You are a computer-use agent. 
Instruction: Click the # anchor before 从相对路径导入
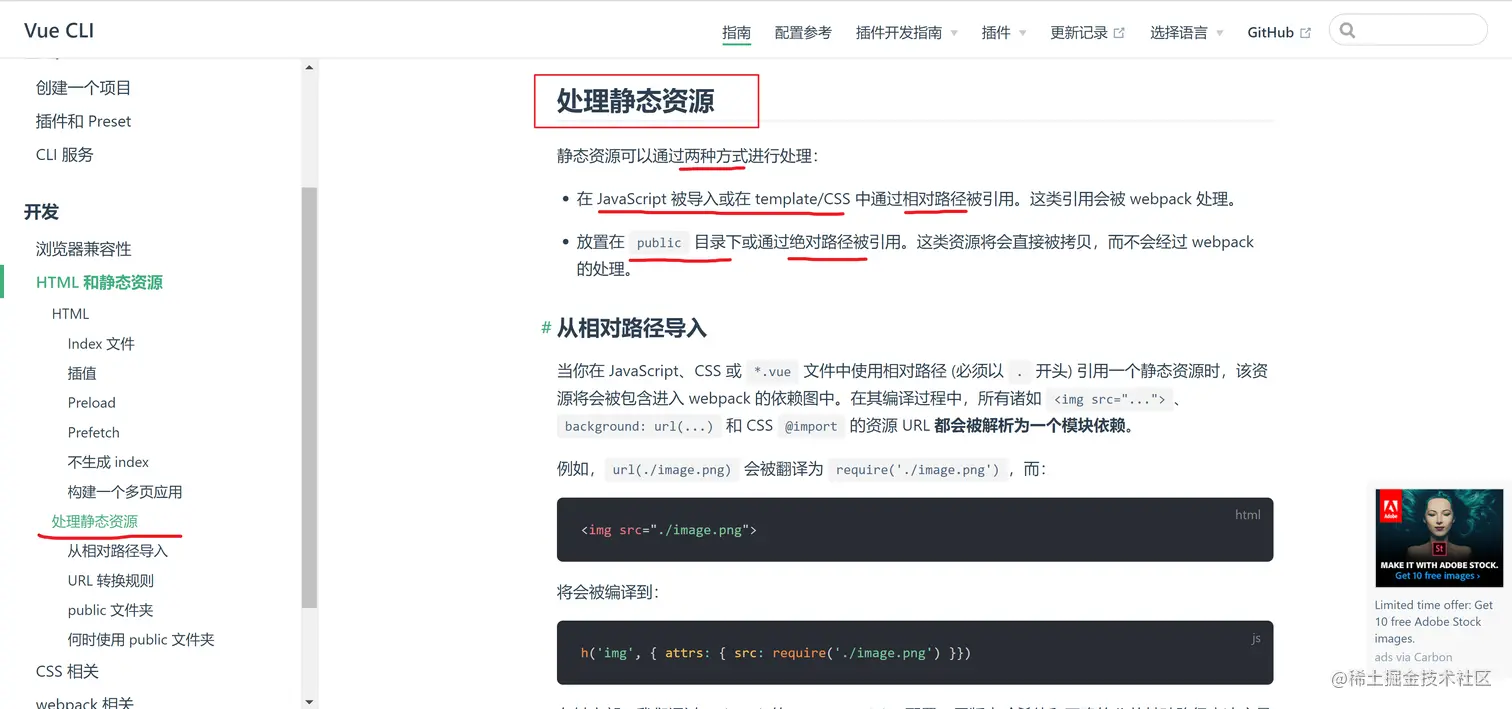pyautogui.click(x=546, y=328)
